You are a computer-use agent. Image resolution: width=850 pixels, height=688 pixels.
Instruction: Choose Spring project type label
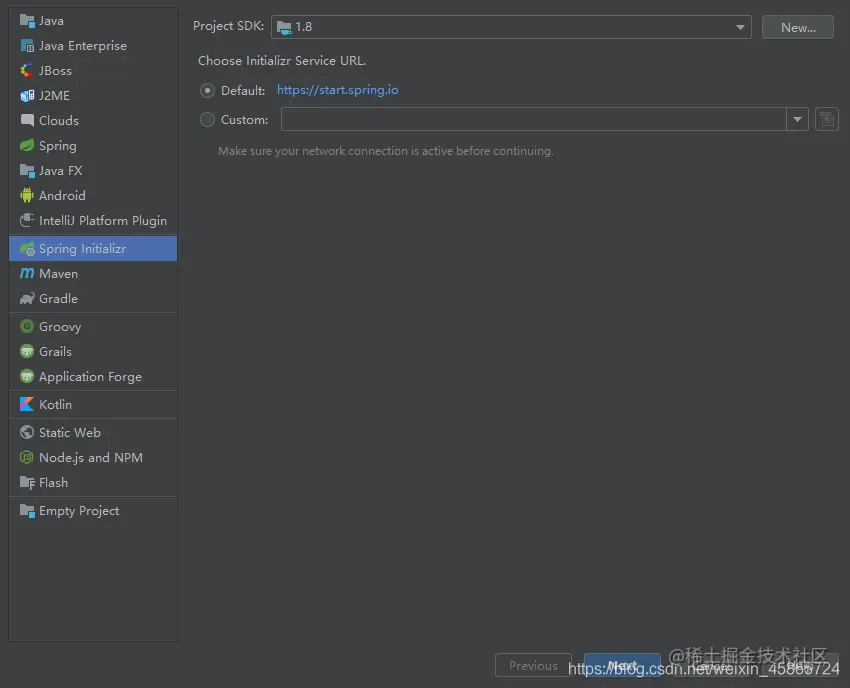(58, 146)
